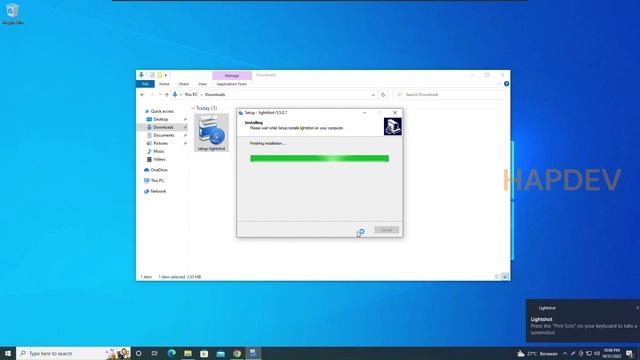Collapse the Today (1) group

193,108
